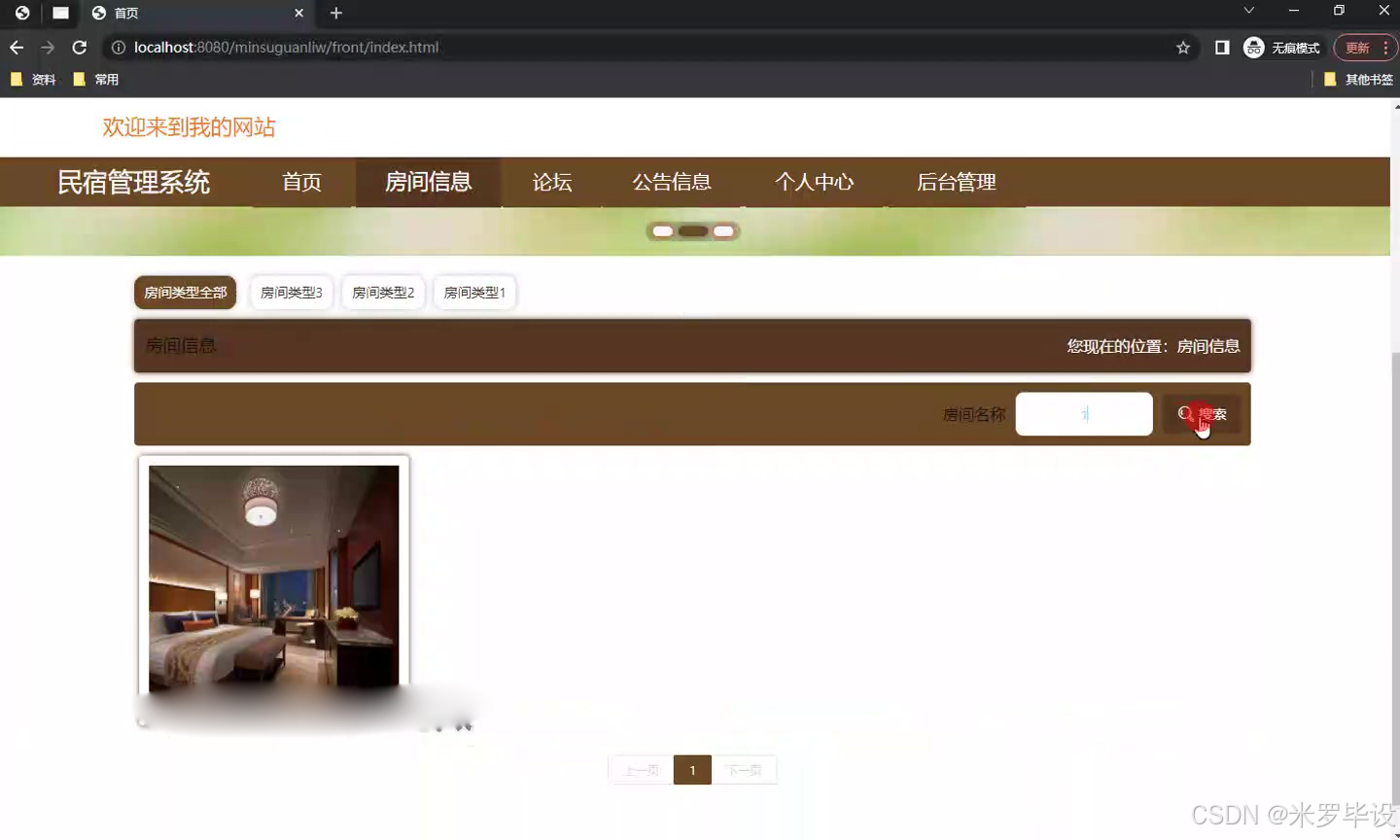The width and height of the screenshot is (1400, 840).
Task: Click the page refresh icon
Action: pyautogui.click(x=79, y=47)
